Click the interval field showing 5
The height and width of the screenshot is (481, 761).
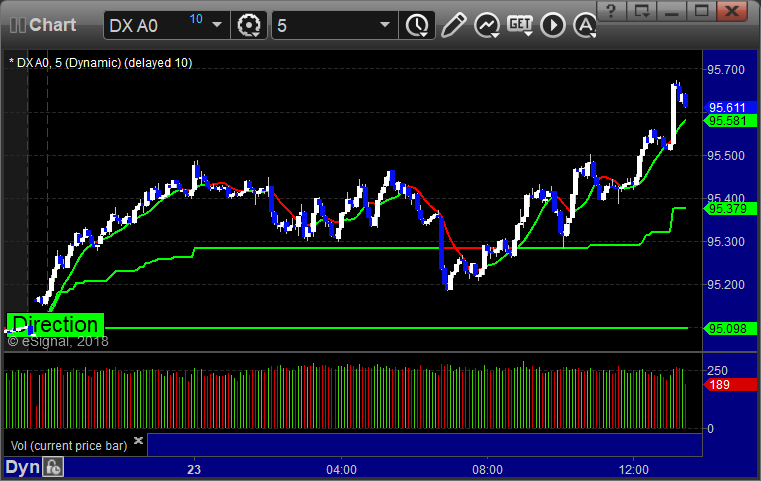coord(325,25)
